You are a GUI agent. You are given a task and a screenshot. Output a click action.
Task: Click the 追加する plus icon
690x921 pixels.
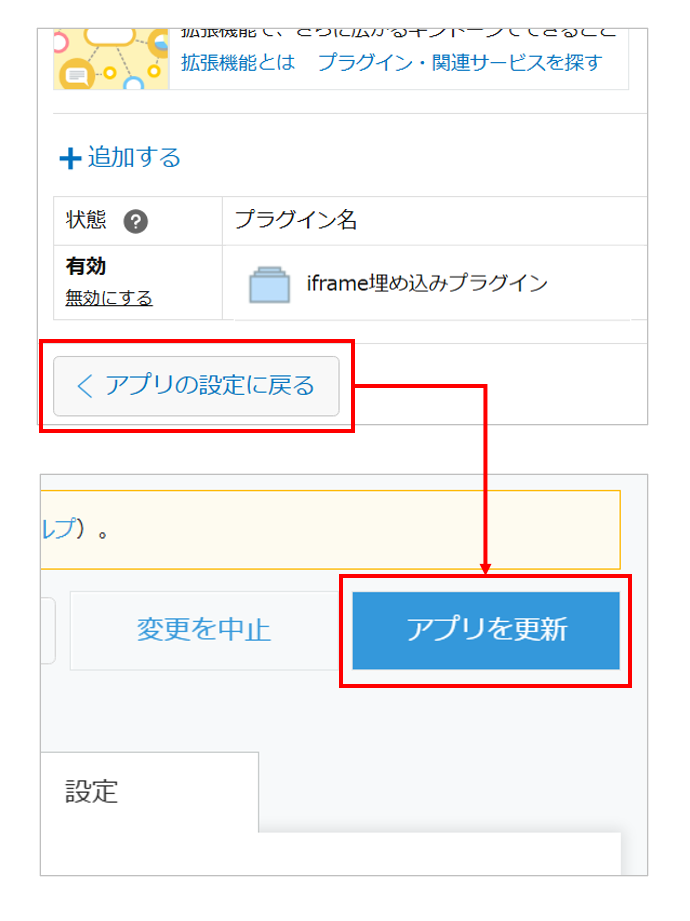(70, 158)
